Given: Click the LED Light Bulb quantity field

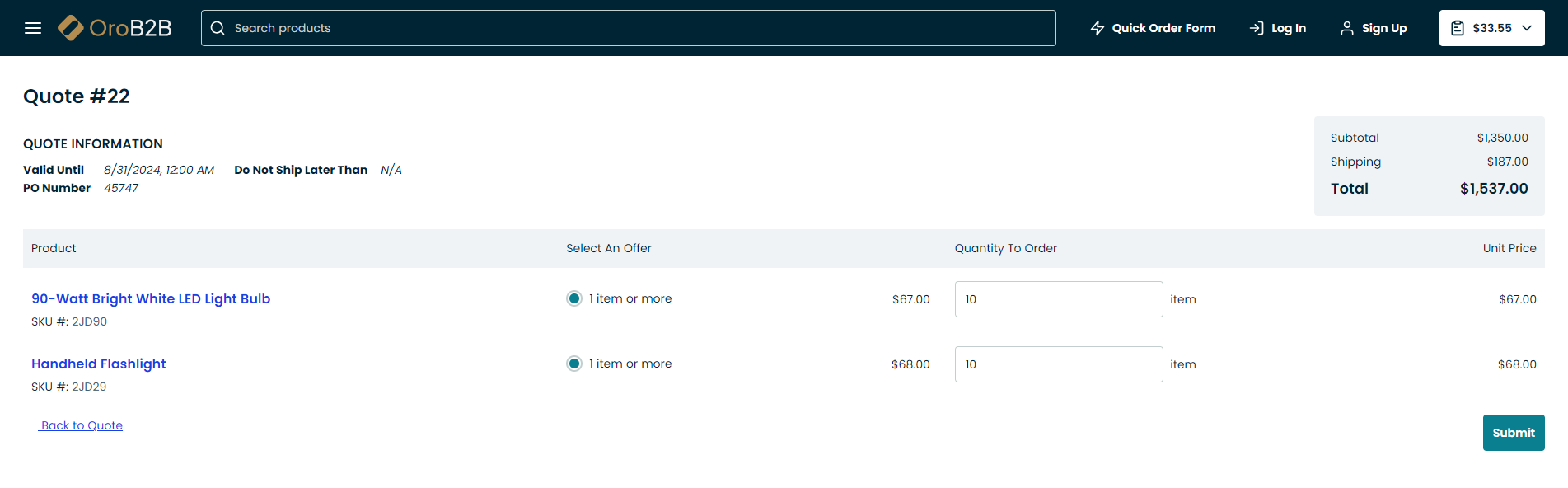Looking at the screenshot, I should (x=1058, y=299).
